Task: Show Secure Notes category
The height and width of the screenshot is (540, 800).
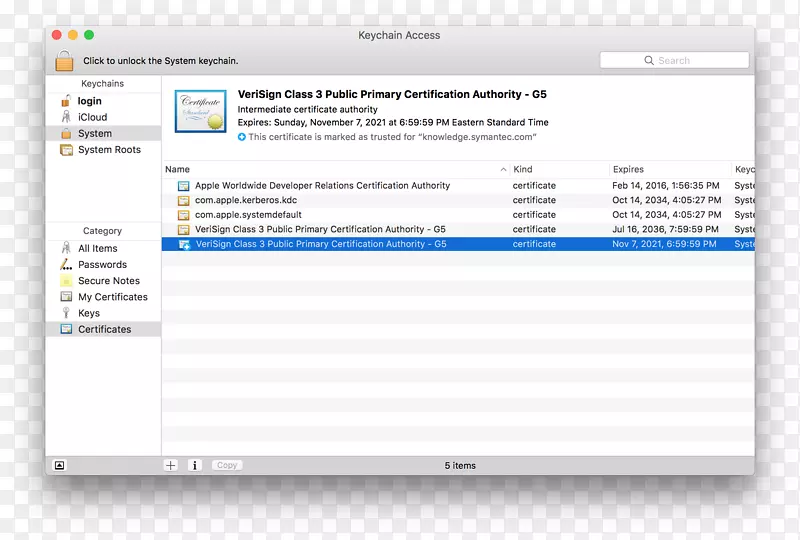Action: coord(108,281)
